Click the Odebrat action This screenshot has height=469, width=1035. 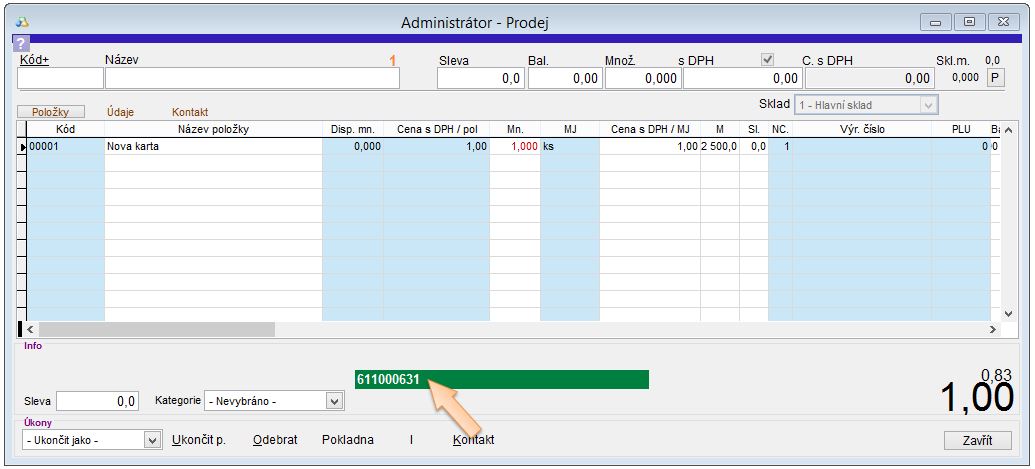pyautogui.click(x=274, y=440)
